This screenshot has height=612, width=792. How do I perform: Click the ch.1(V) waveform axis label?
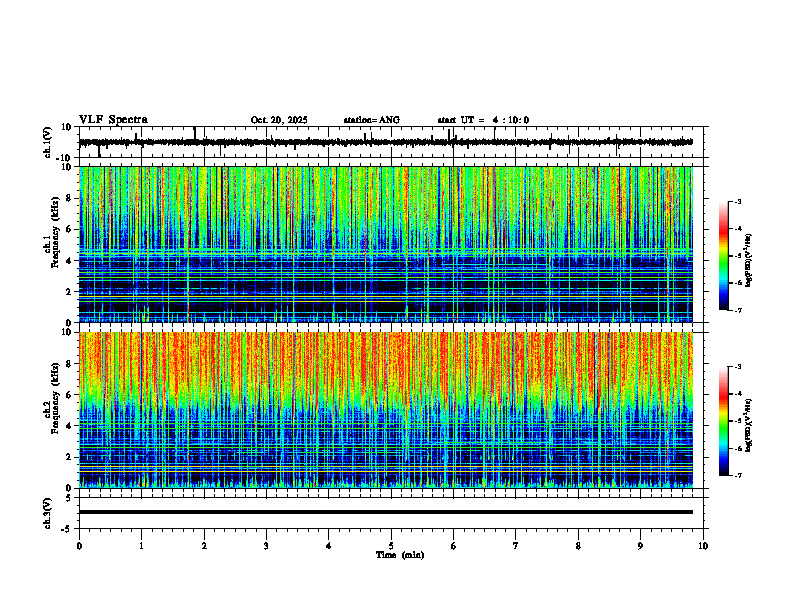coord(48,142)
